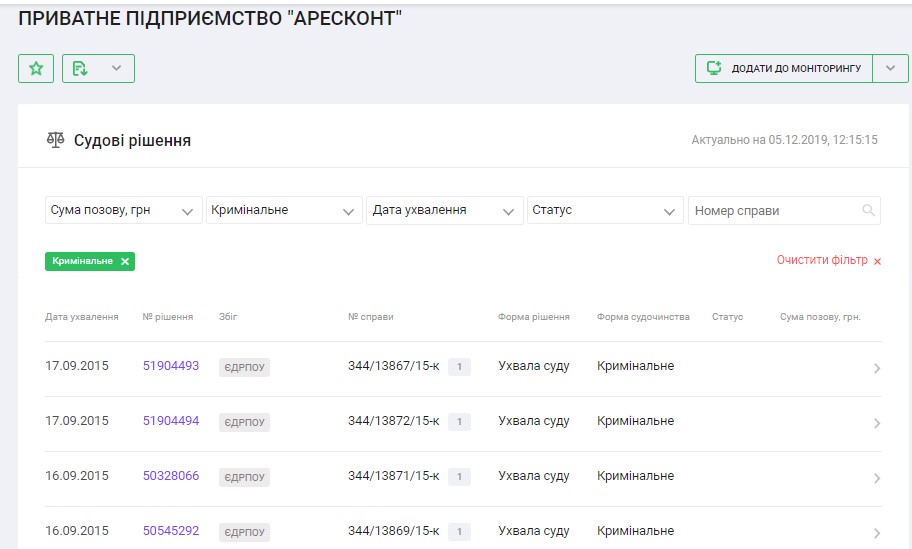Expand the Дата ухвалення filter dropdown
Viewport: 912px width, 549px height.
444,210
